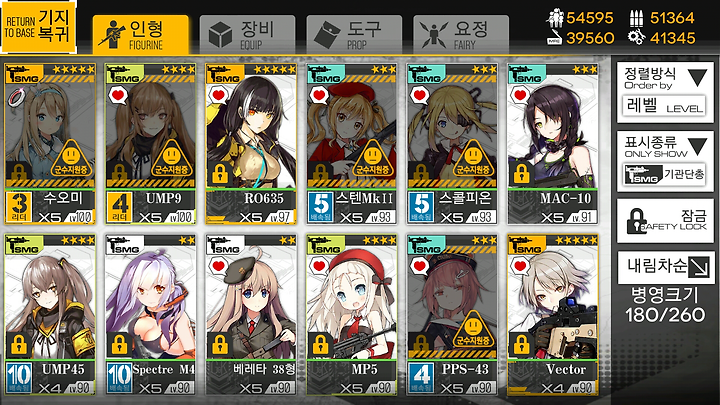
Task: Click the manpower resource icon
Action: click(x=555, y=17)
